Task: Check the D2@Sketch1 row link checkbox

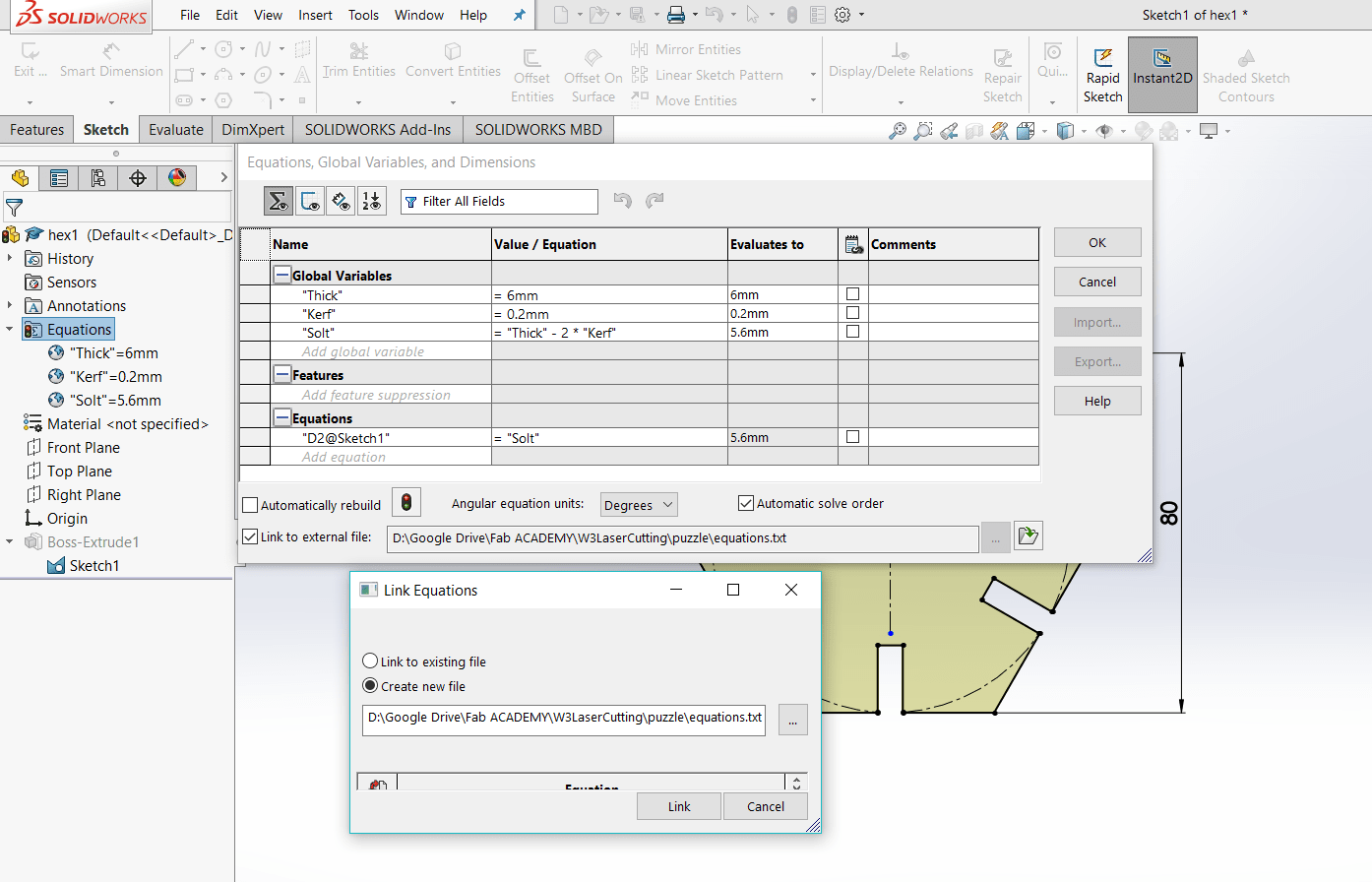Action: point(852,437)
